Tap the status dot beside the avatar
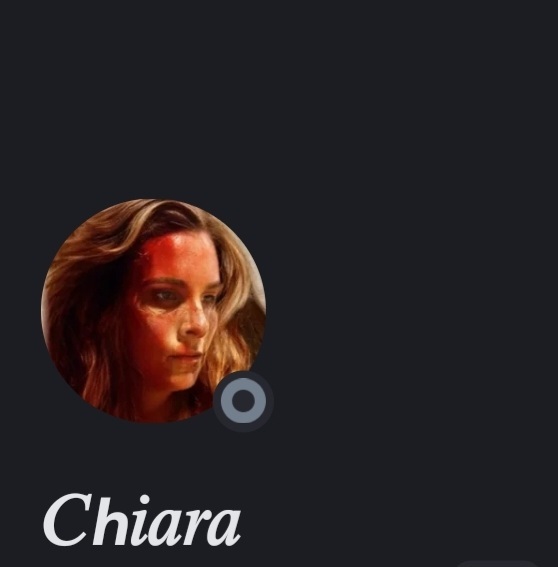Viewport: 558px width, 567px height. coord(243,401)
